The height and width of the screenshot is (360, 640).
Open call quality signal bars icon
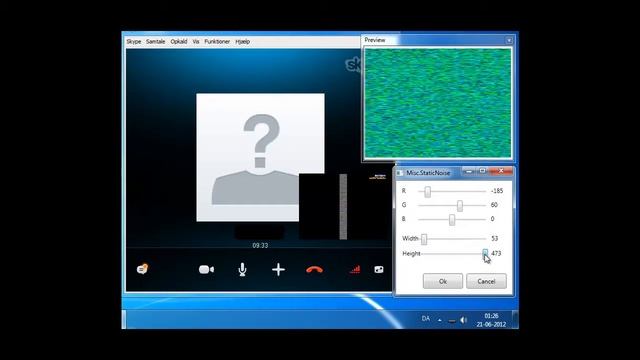pyautogui.click(x=355, y=269)
